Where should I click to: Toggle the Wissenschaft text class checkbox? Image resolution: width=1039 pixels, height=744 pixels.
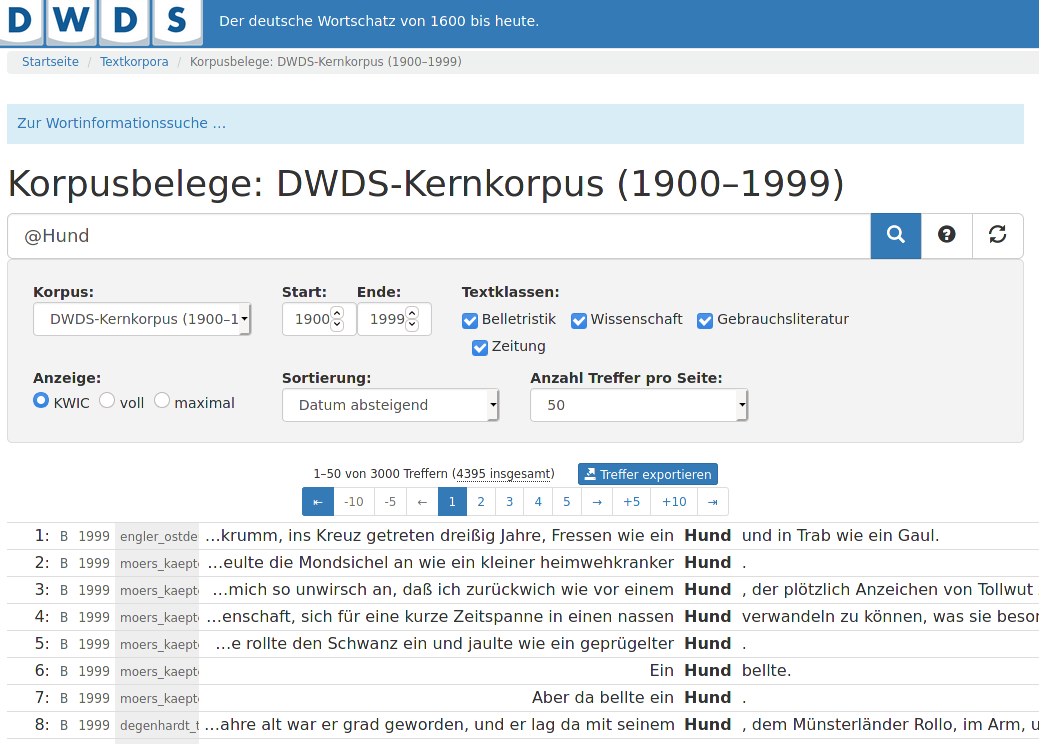[579, 320]
